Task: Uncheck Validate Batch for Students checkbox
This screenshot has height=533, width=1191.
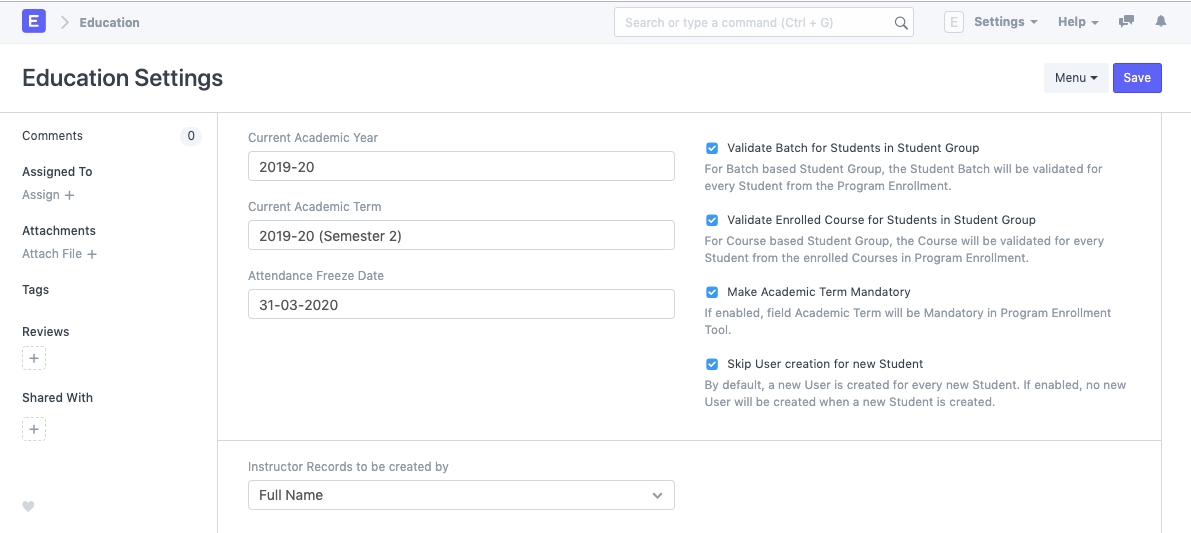Action: coord(712,148)
